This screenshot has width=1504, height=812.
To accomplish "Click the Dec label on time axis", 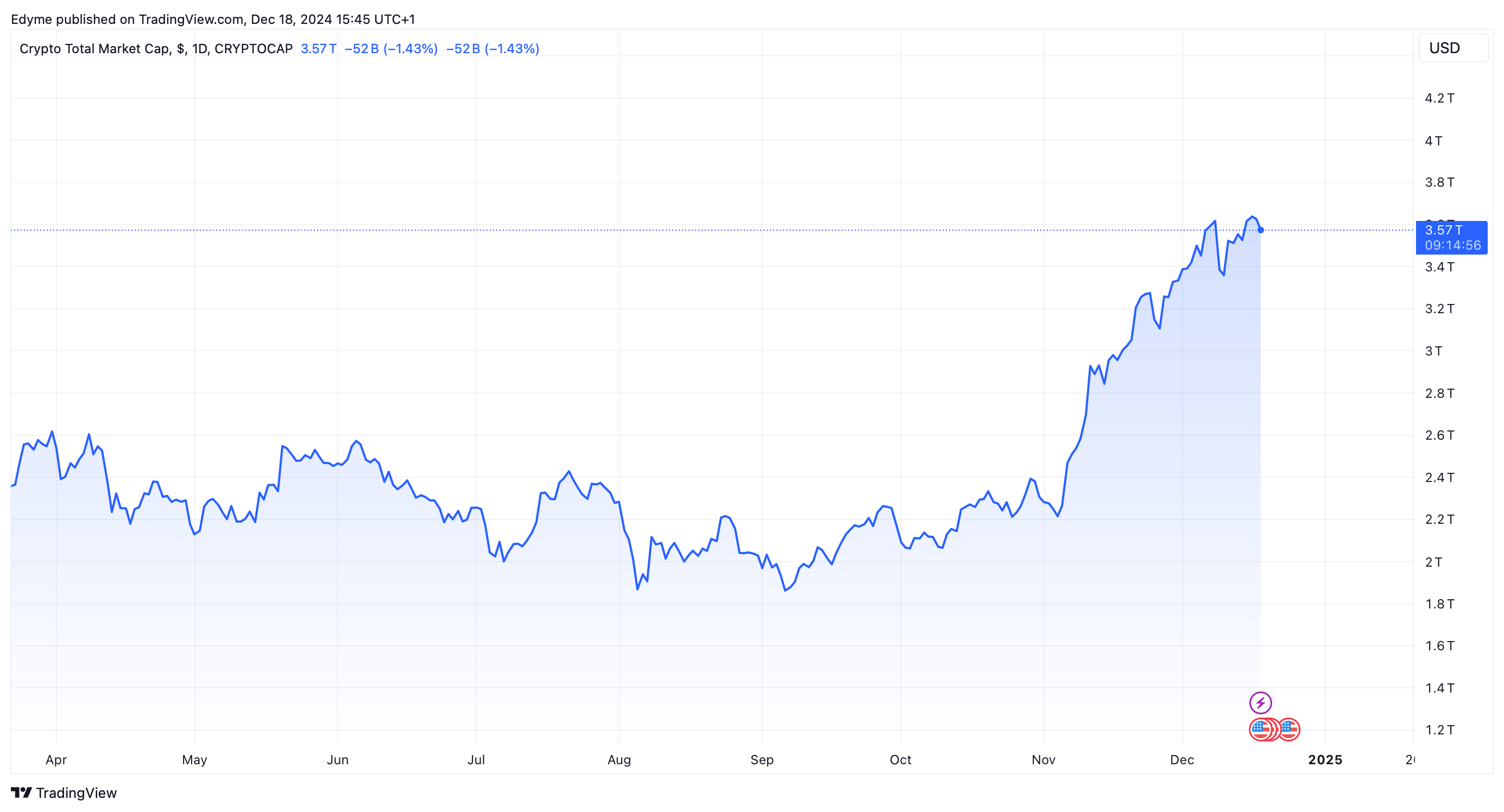I will click(1181, 759).
